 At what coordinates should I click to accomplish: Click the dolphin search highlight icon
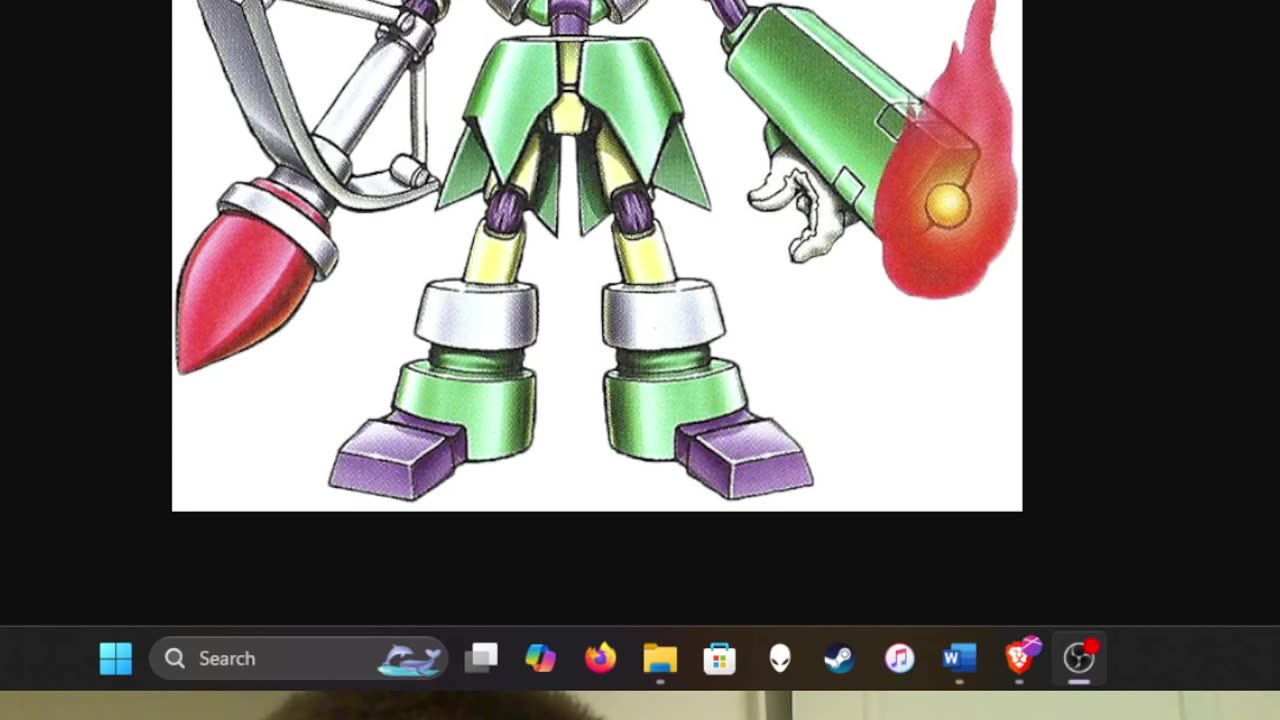409,659
